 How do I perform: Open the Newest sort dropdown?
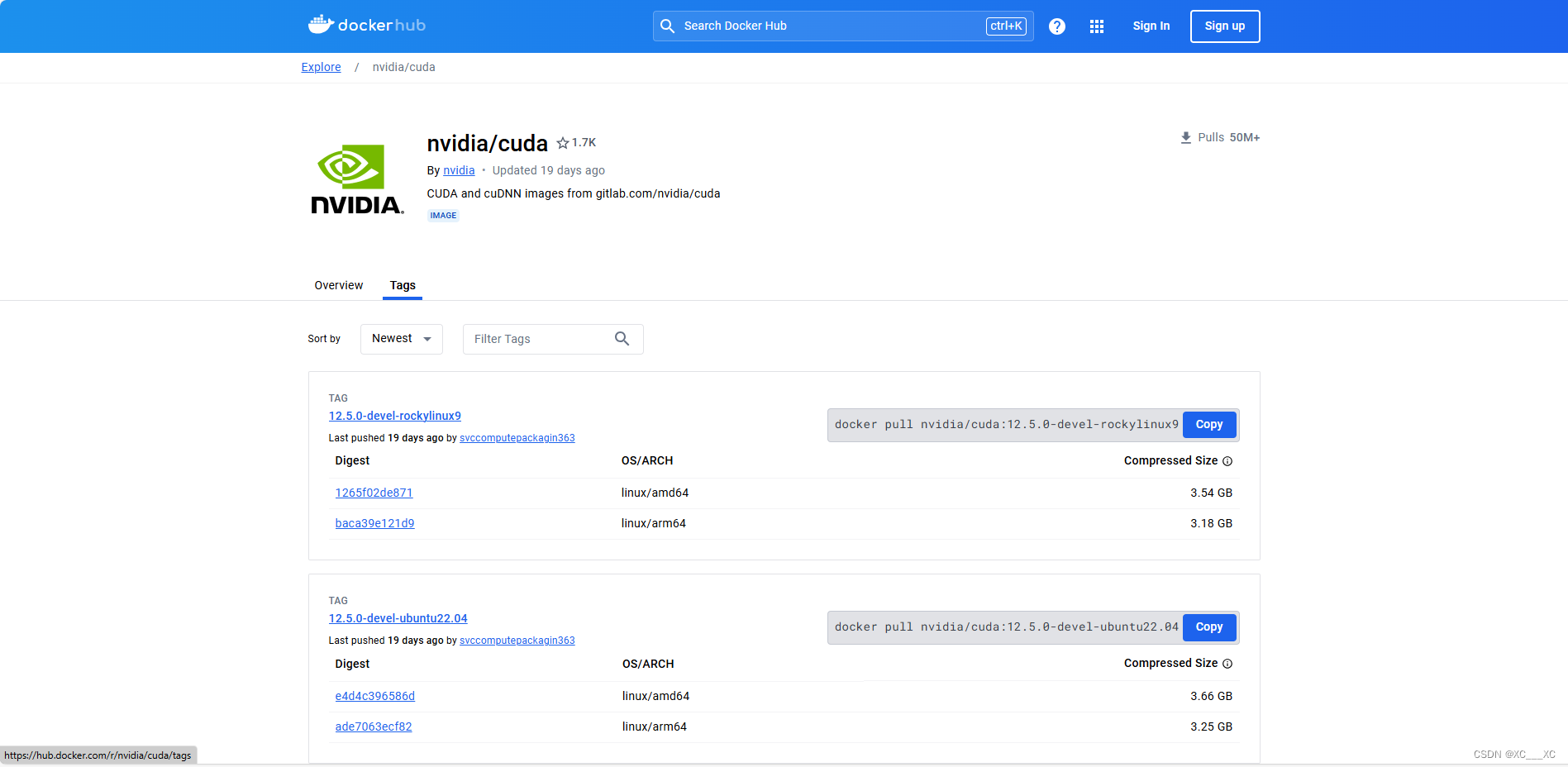point(402,339)
